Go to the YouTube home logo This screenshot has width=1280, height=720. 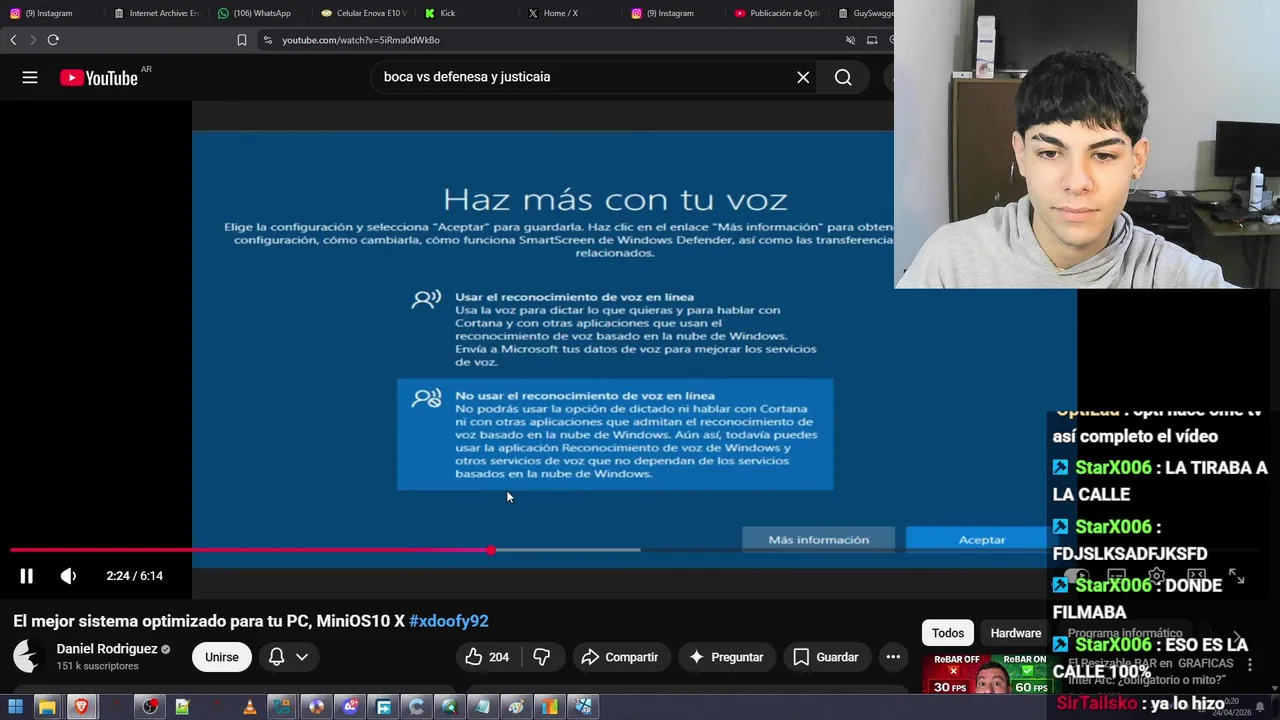(x=98, y=78)
